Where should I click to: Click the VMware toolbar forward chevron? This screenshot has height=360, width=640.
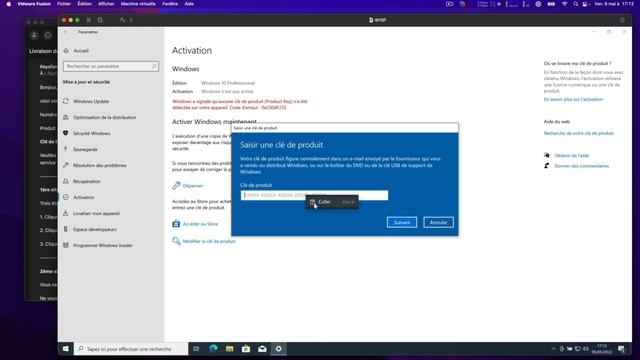pos(131,20)
